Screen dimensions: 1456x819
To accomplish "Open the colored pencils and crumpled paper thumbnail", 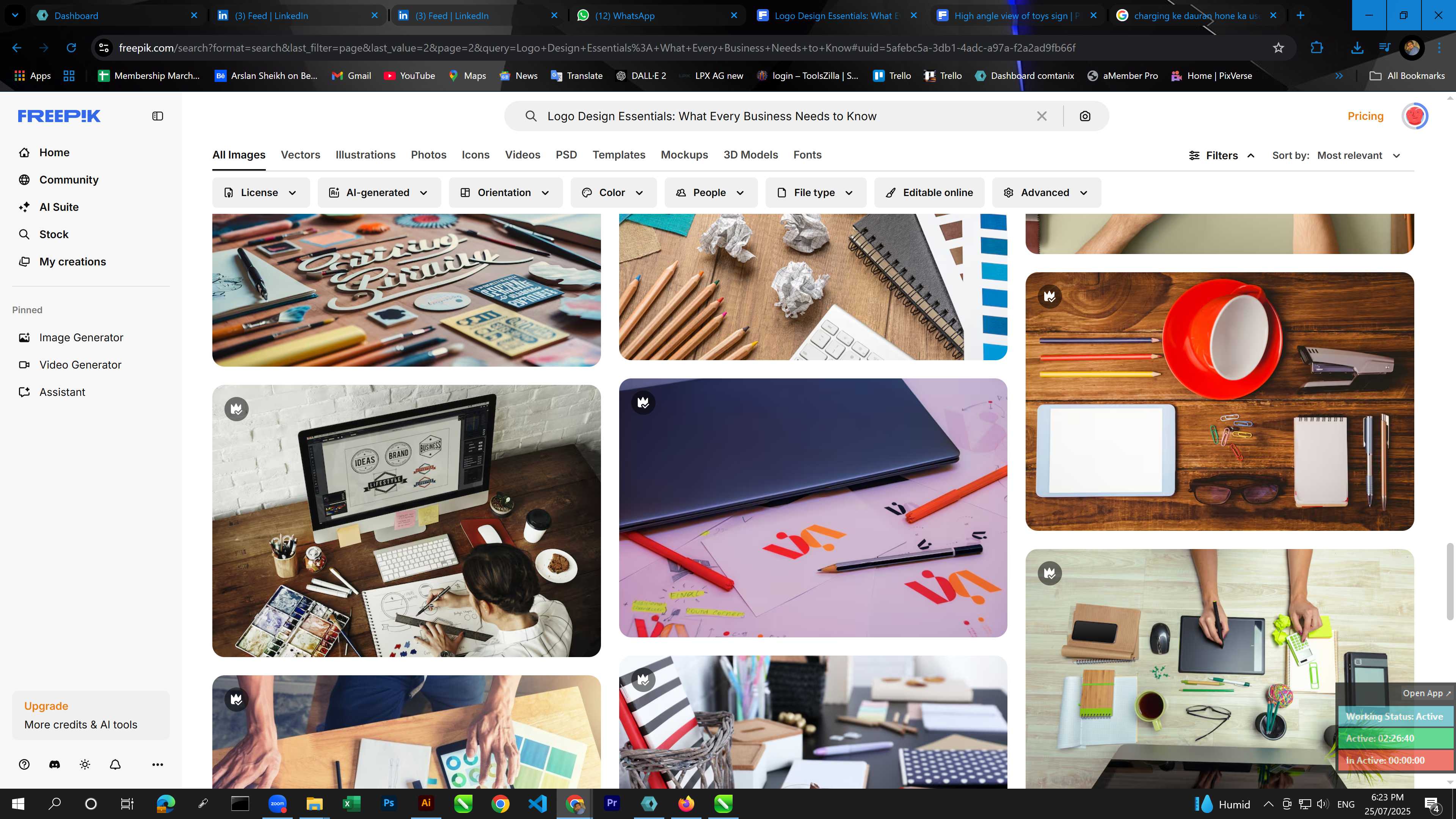I will click(813, 287).
